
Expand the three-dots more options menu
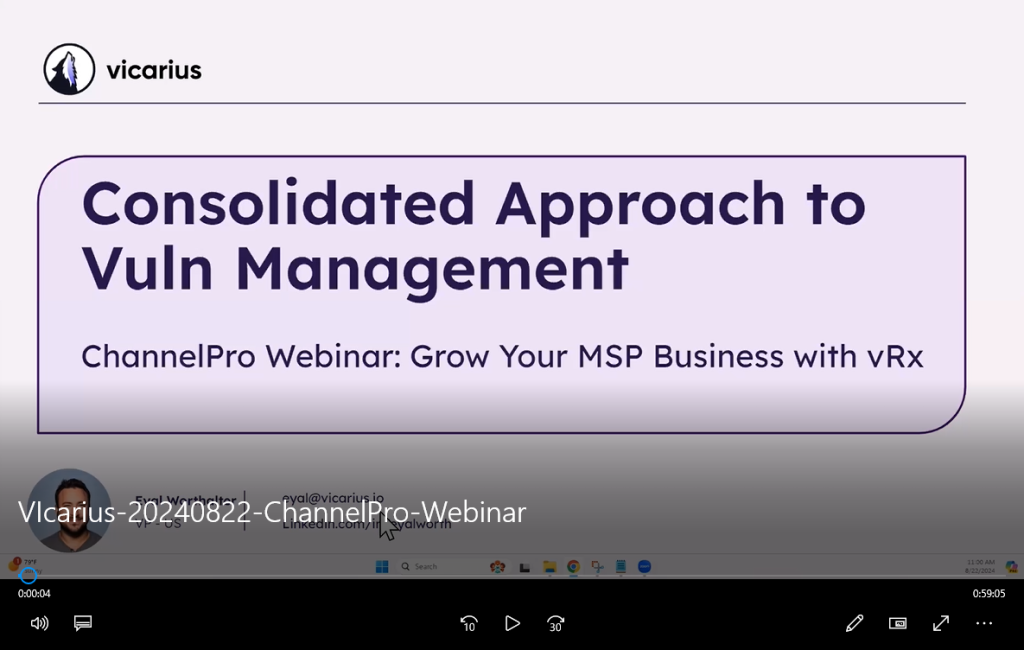point(984,623)
